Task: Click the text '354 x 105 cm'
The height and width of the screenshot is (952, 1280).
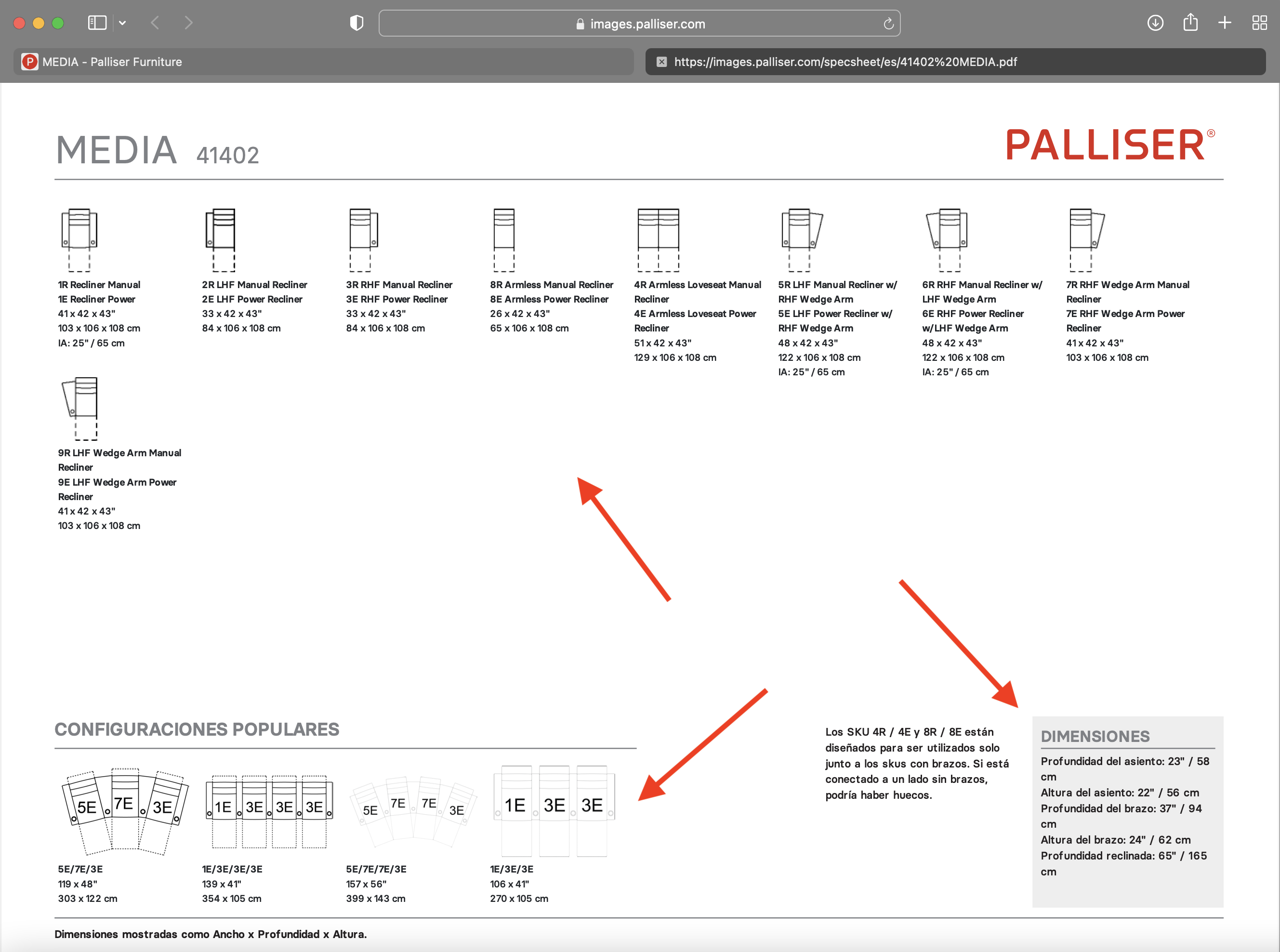Action: (232, 899)
